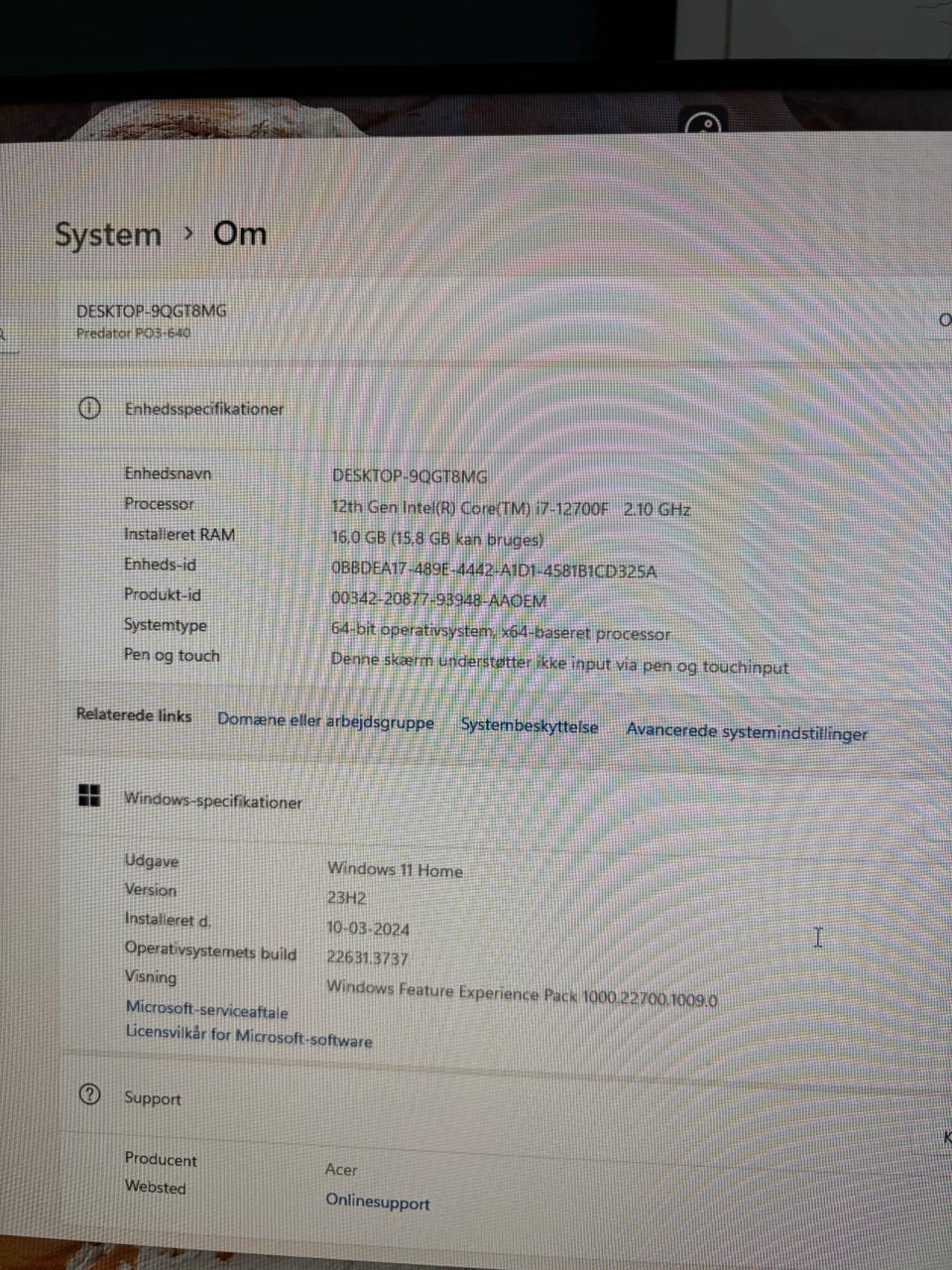952x1270 pixels.
Task: Open Avancerede systemindstillinger link
Action: point(747,732)
